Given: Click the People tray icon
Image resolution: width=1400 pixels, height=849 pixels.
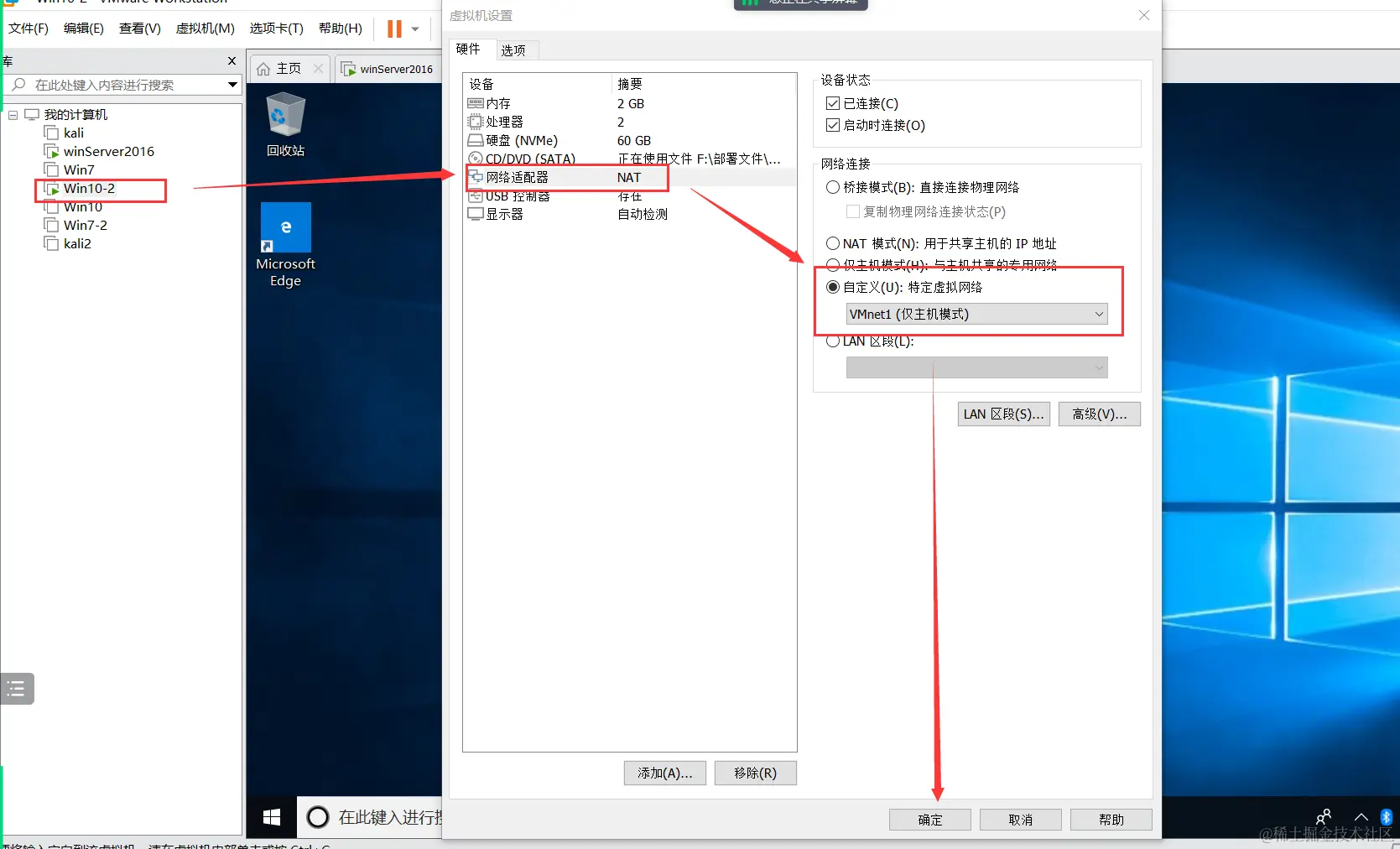Looking at the screenshot, I should (x=1324, y=817).
